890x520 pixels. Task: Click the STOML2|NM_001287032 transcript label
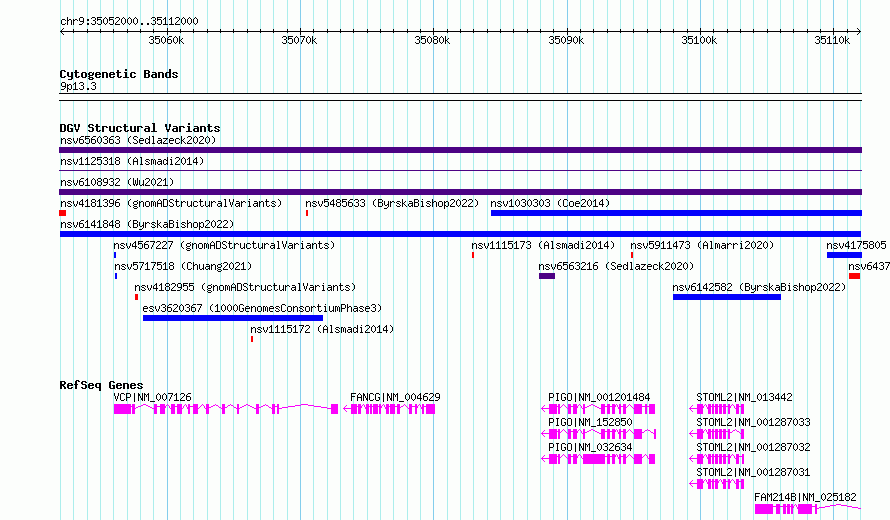[753, 447]
